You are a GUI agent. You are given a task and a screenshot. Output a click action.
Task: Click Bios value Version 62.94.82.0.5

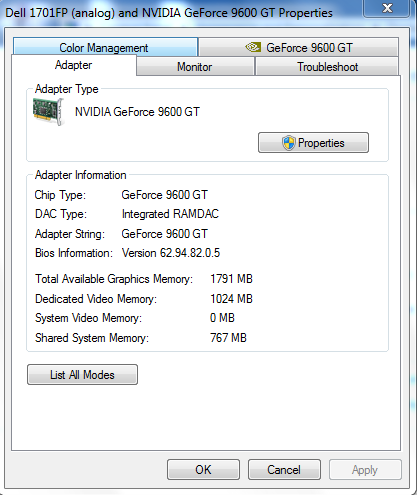(171, 253)
